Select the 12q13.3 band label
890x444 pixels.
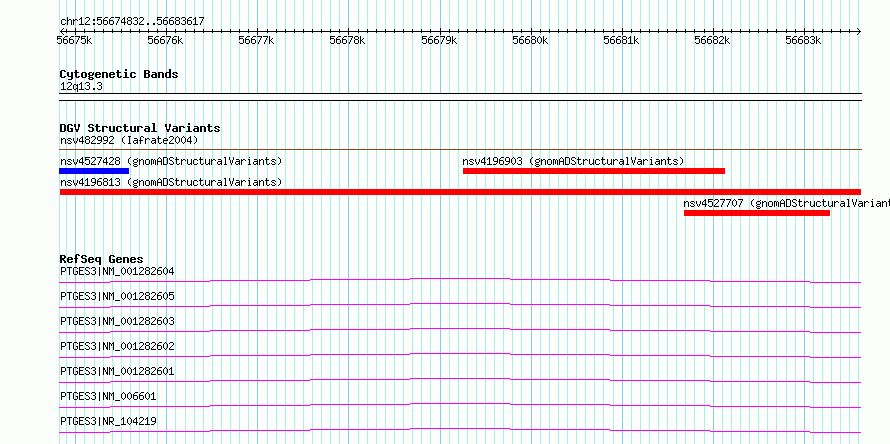point(81,87)
